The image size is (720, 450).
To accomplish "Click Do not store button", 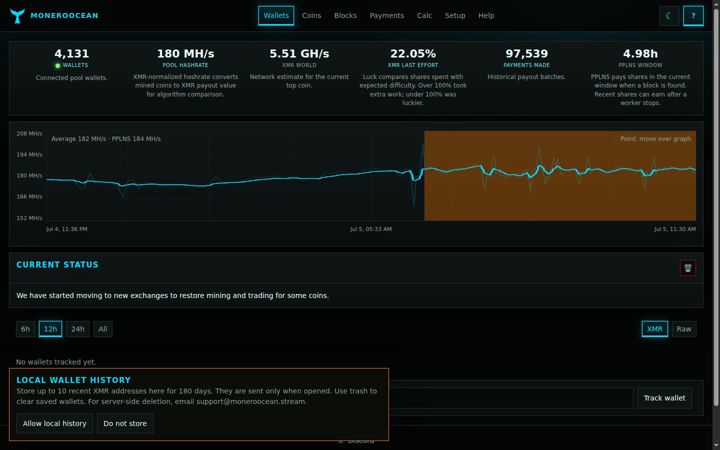I will (125, 423).
